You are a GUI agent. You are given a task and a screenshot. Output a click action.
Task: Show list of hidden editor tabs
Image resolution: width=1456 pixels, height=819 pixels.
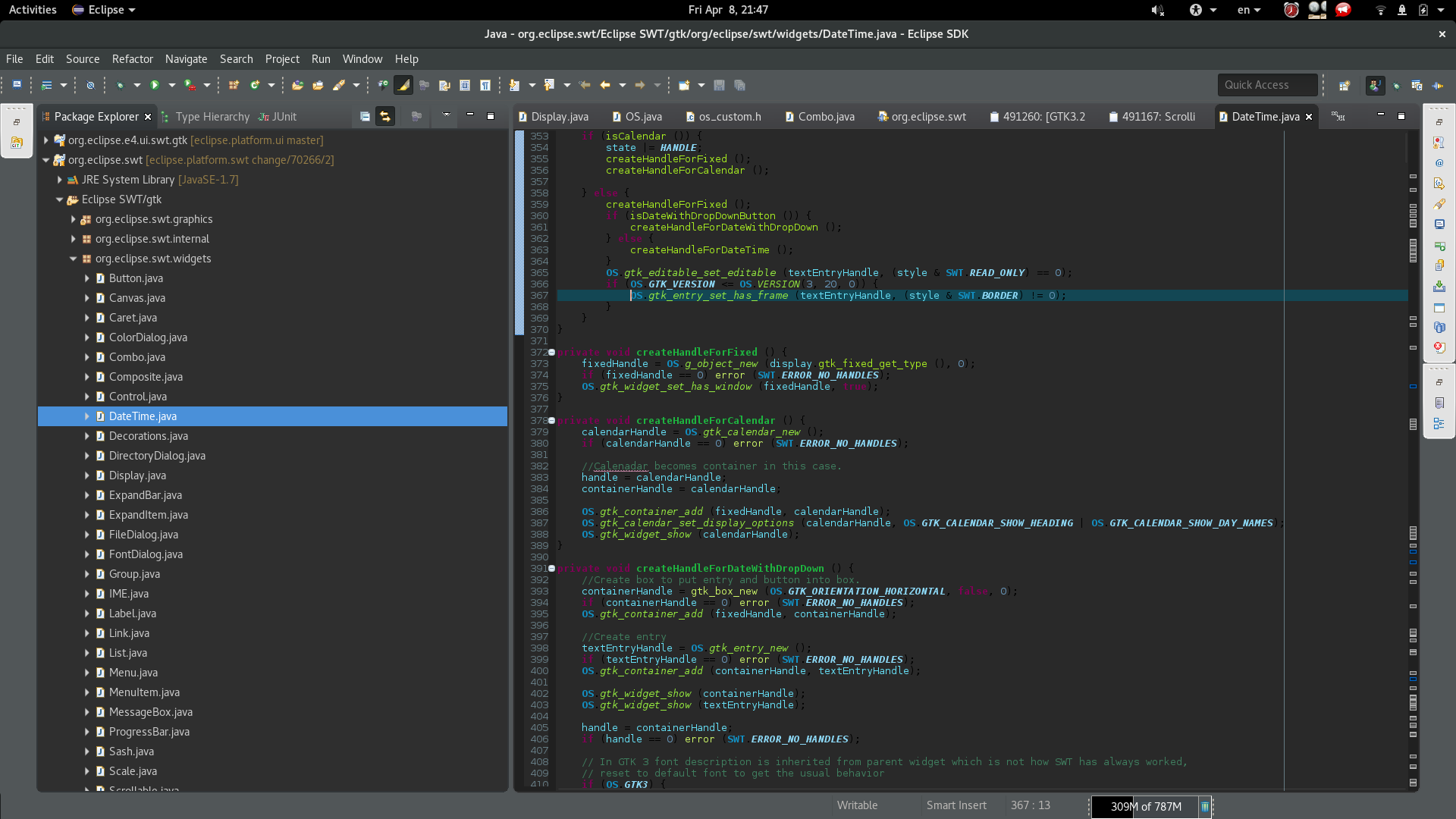click(x=1338, y=116)
